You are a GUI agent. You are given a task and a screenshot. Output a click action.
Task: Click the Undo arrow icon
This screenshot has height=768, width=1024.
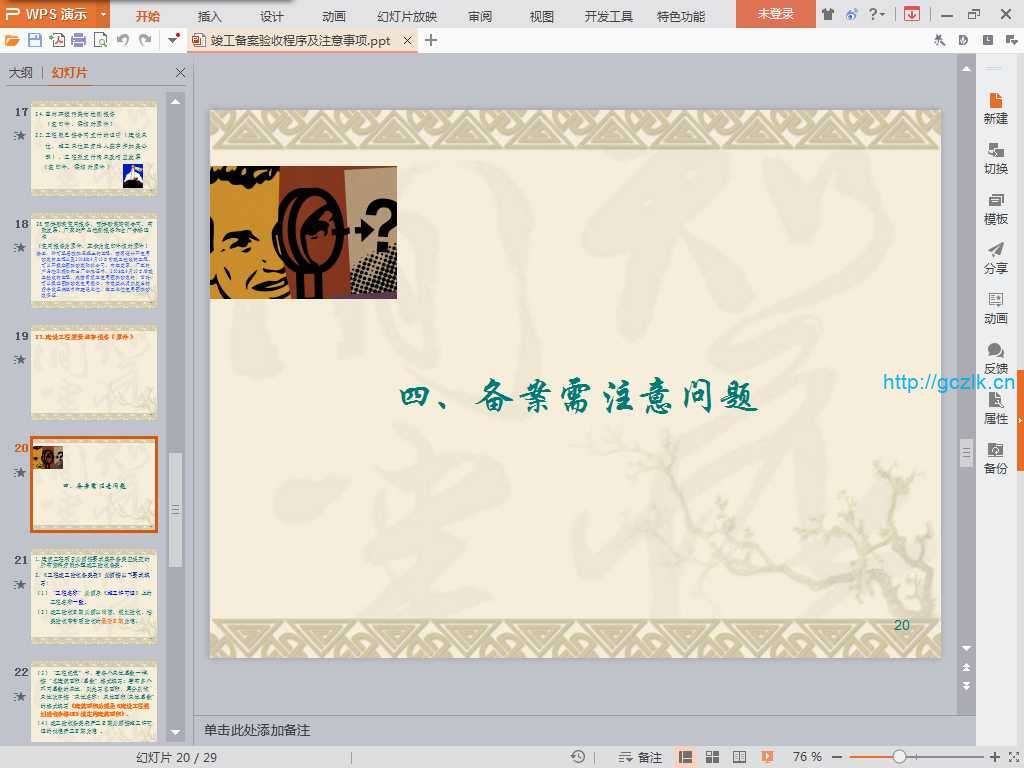(x=123, y=40)
